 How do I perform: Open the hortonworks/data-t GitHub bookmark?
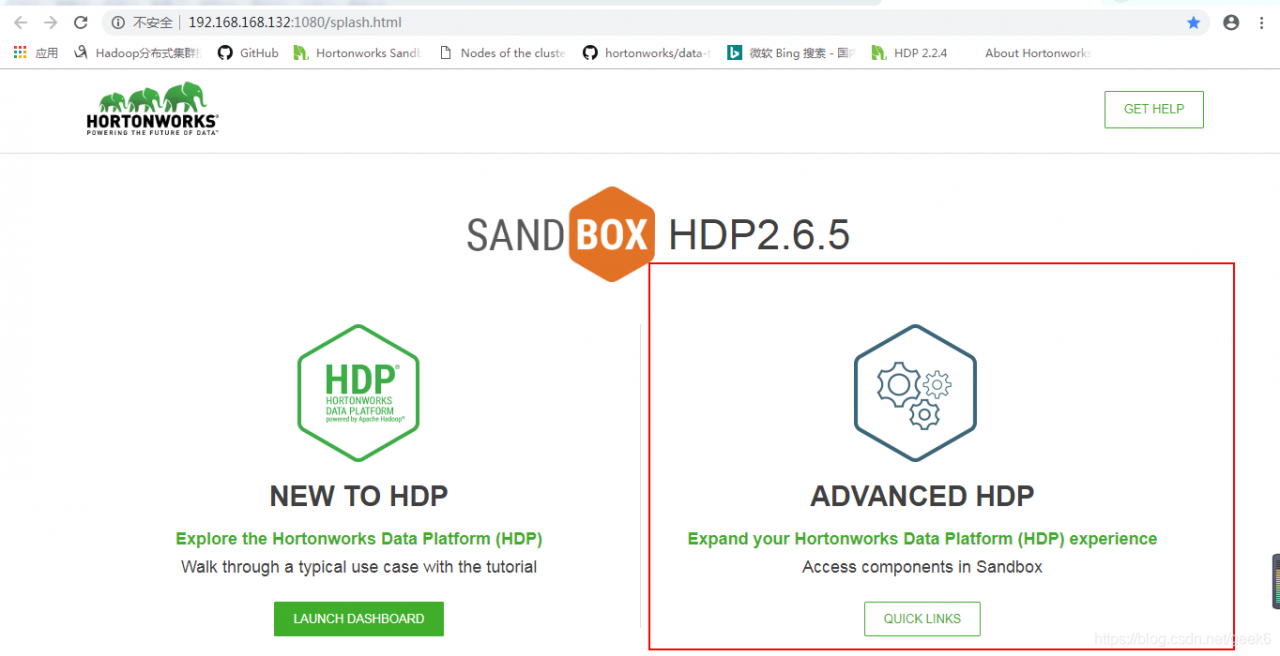coord(647,53)
